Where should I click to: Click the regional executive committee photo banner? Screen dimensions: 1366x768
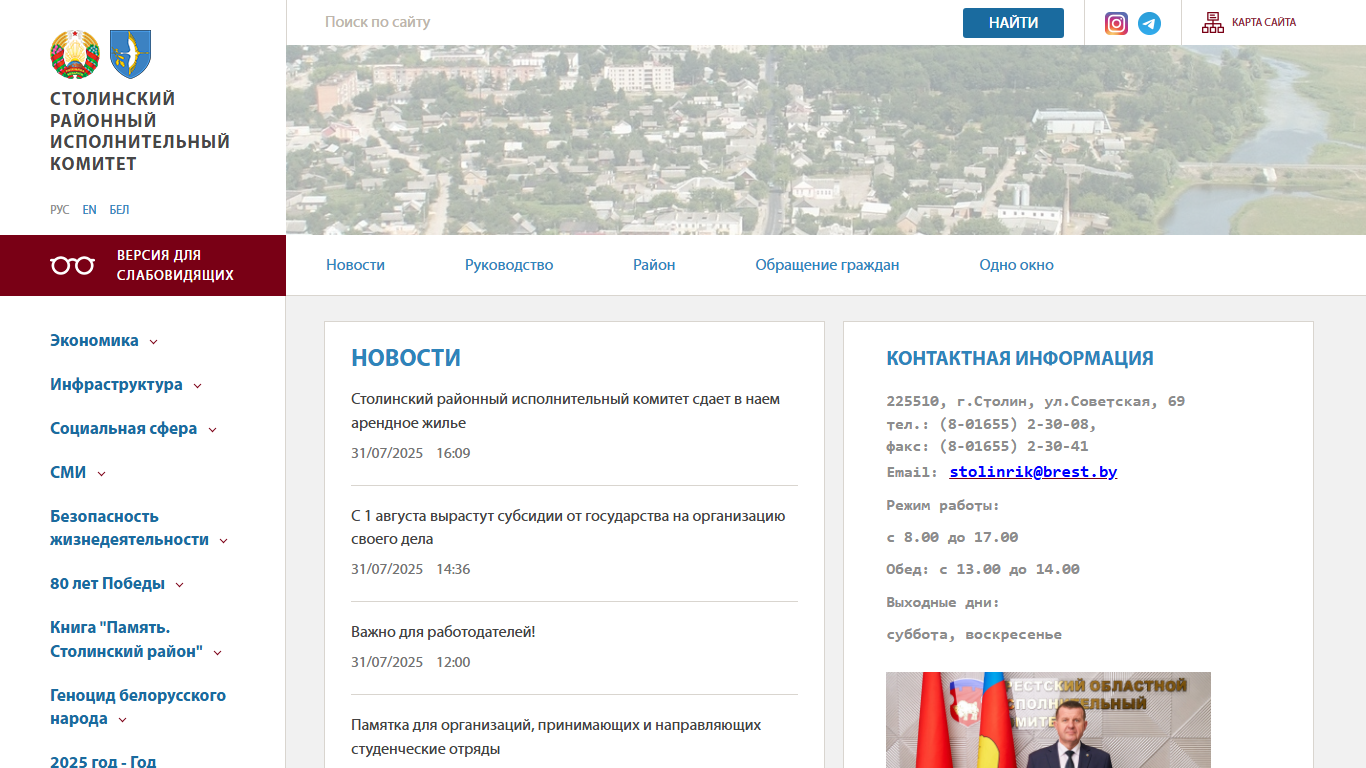coord(1048,720)
